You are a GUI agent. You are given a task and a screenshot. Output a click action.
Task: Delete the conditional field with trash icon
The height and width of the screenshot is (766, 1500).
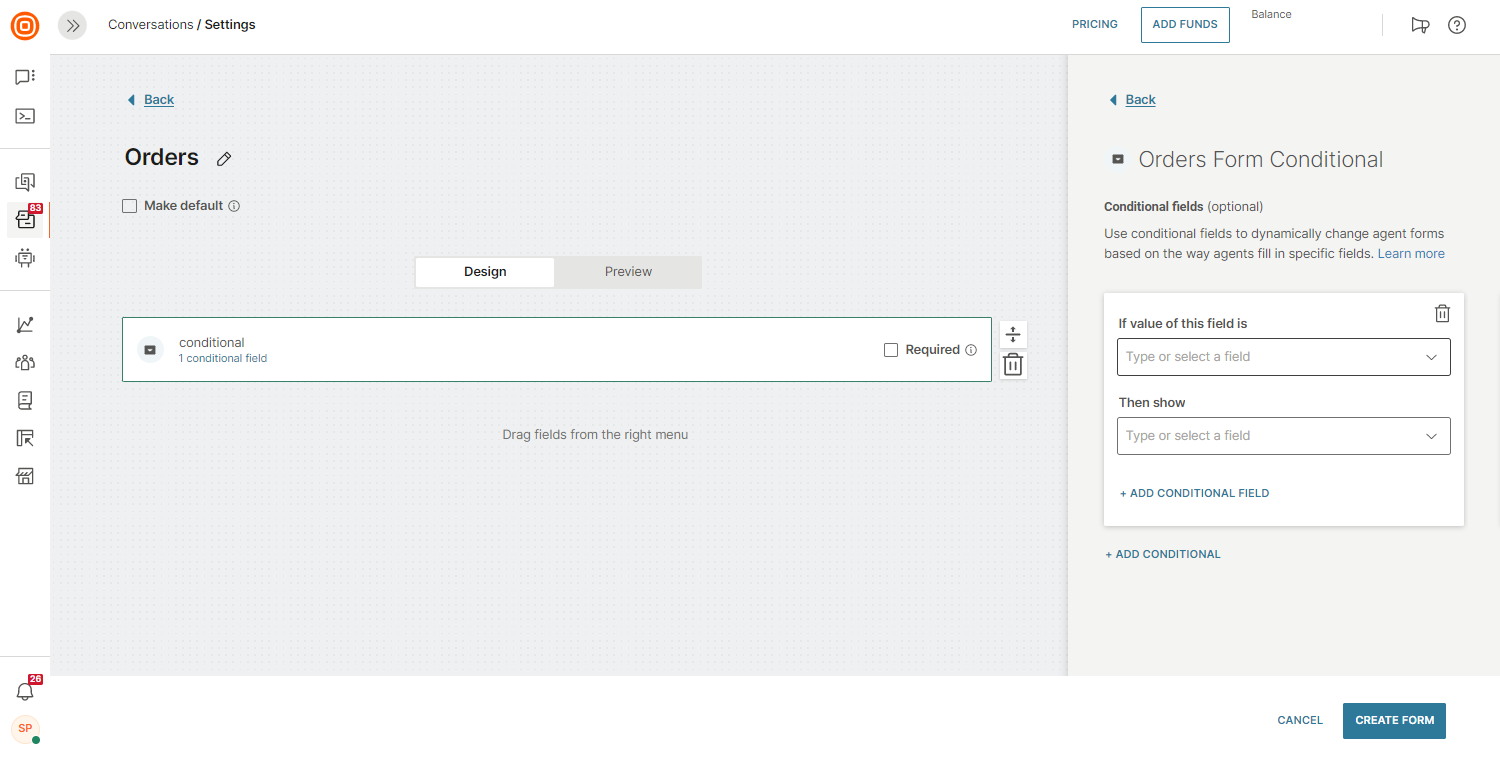1013,365
